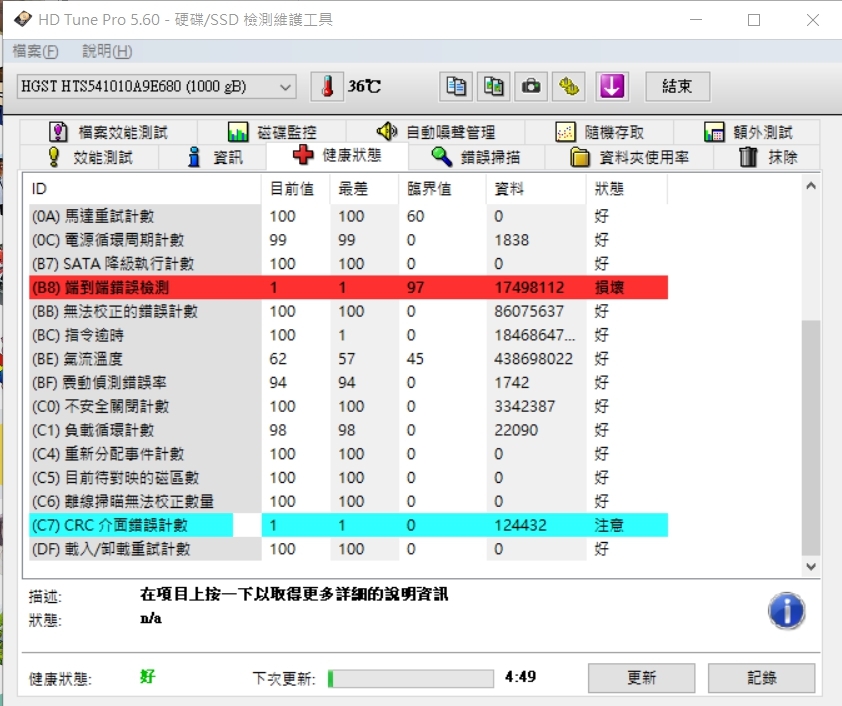The height and width of the screenshot is (706, 842).
Task: Open the drive selection dropdown HGST HTS541010A9E680
Action: click(x=156, y=86)
